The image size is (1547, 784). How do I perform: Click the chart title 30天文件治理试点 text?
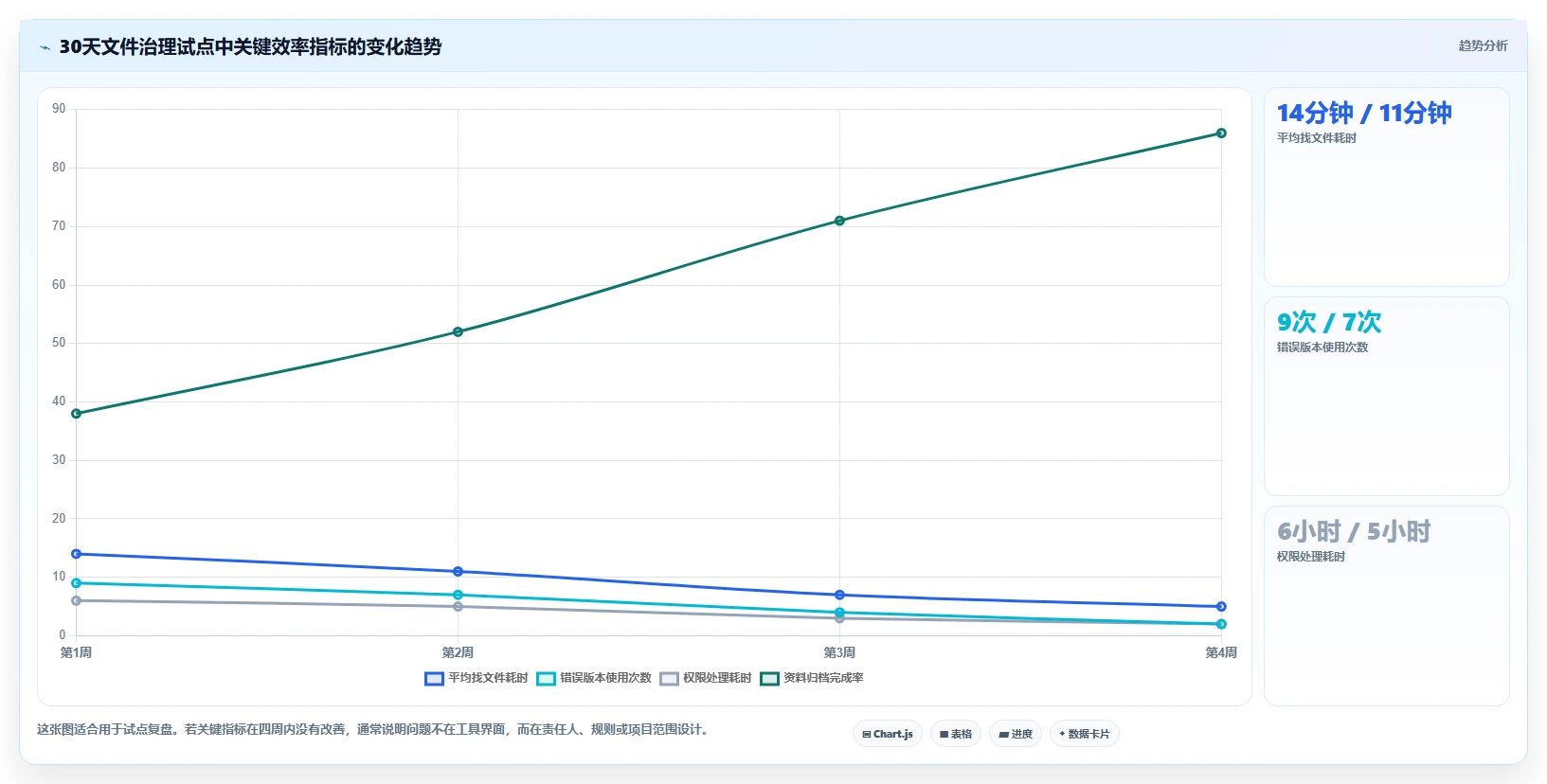pyautogui.click(x=250, y=46)
